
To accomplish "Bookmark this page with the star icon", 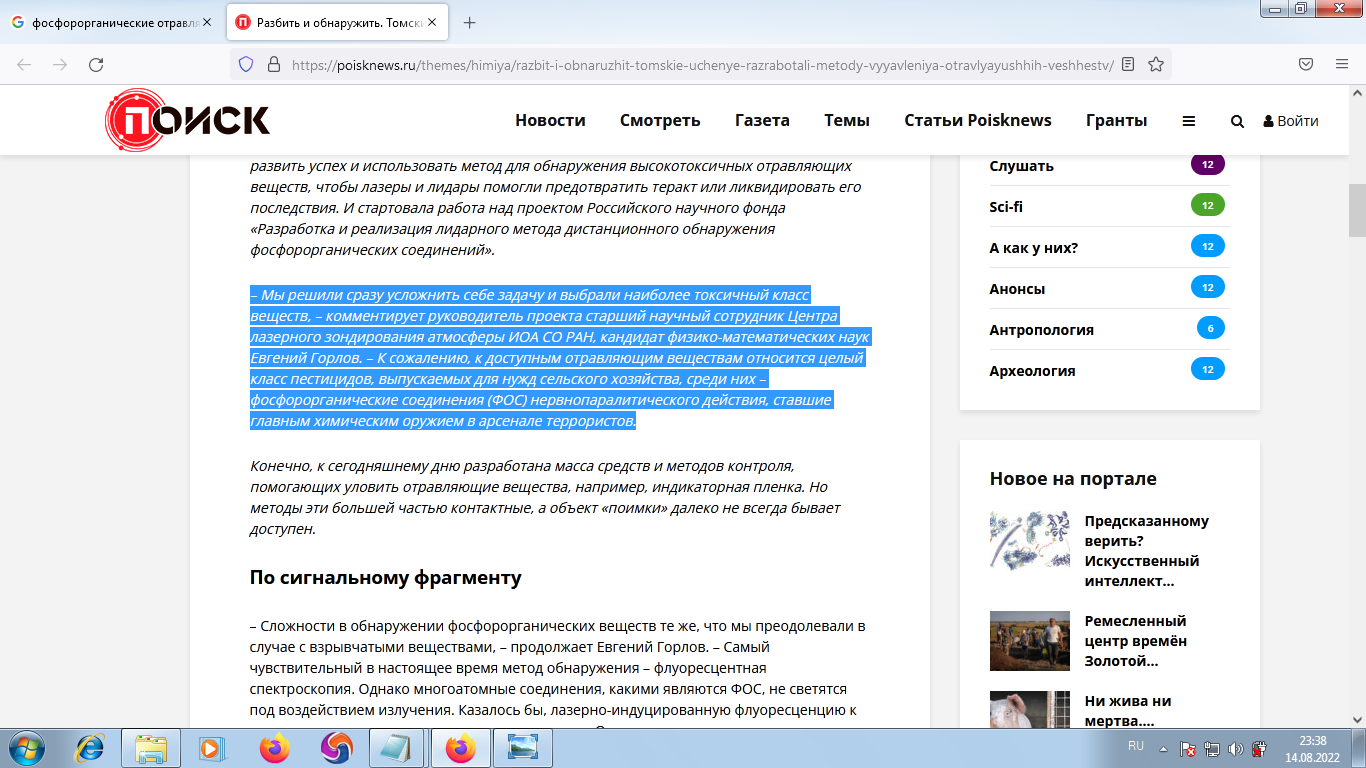I will pos(1156,64).
